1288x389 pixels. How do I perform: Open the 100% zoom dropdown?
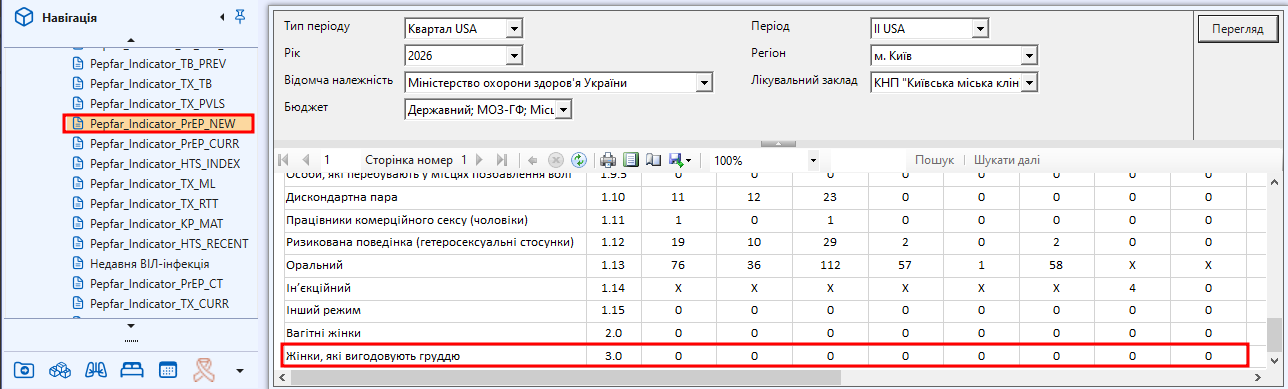[x=814, y=160]
